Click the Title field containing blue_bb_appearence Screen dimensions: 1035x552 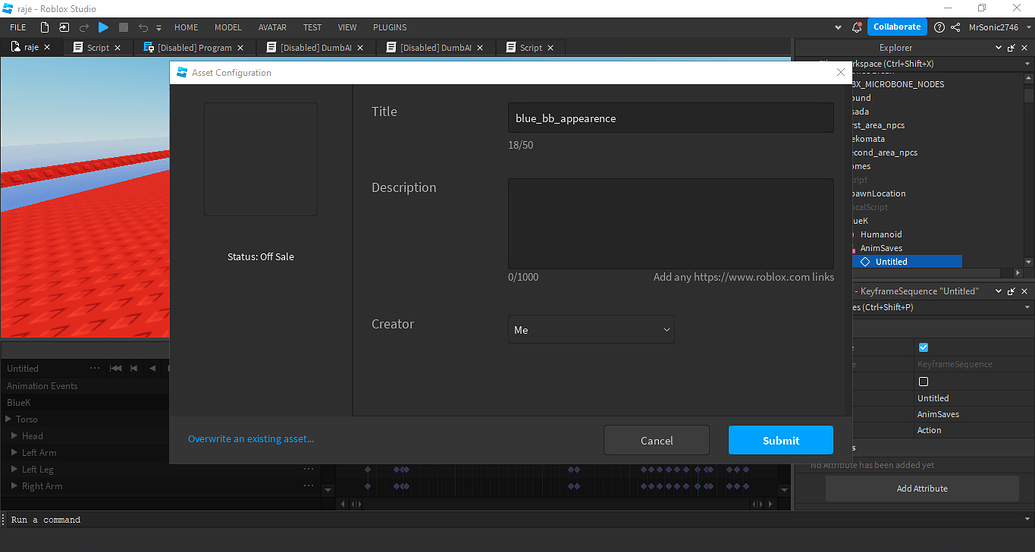click(x=671, y=118)
